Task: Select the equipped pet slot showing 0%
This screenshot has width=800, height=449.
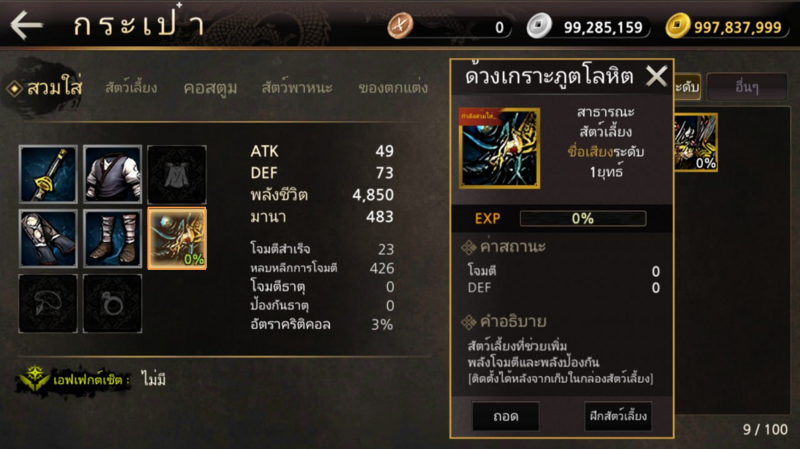Action: tap(177, 238)
